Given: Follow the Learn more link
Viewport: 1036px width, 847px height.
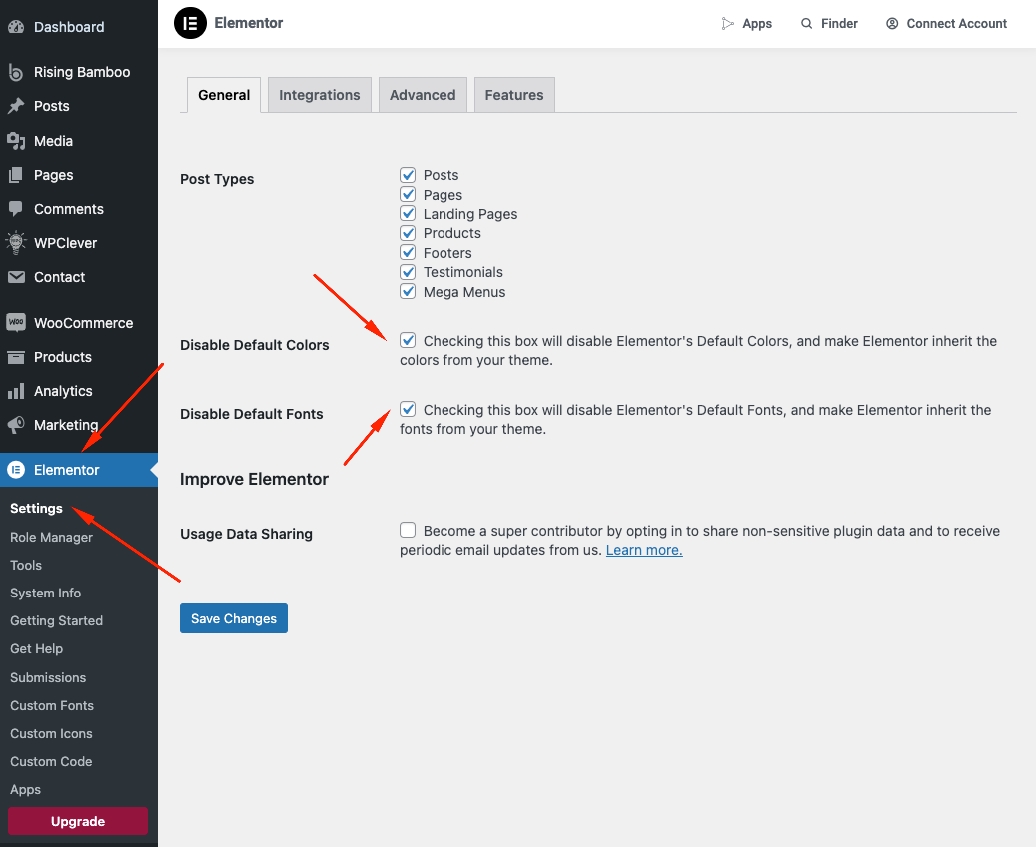Looking at the screenshot, I should click(x=644, y=550).
